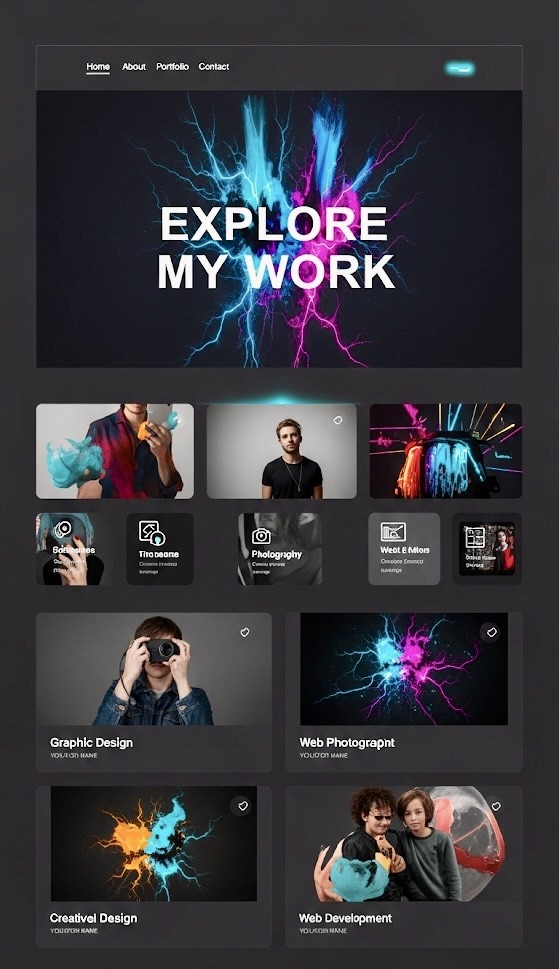Image resolution: width=559 pixels, height=969 pixels.
Task: Go to the About page
Action: (133, 67)
